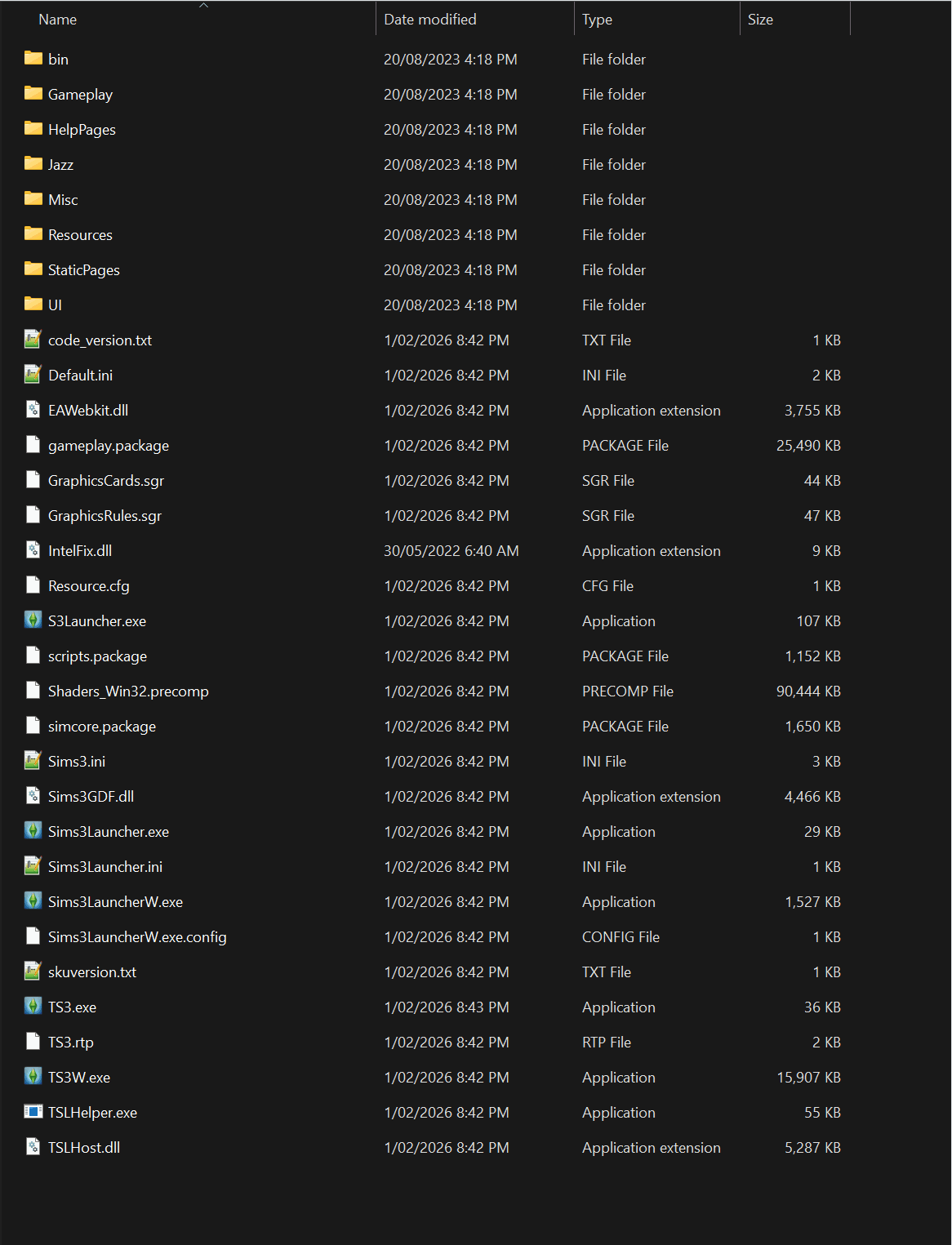Click the Resources folder icon
Image resolution: width=952 pixels, height=1245 pixels.
coord(33,234)
